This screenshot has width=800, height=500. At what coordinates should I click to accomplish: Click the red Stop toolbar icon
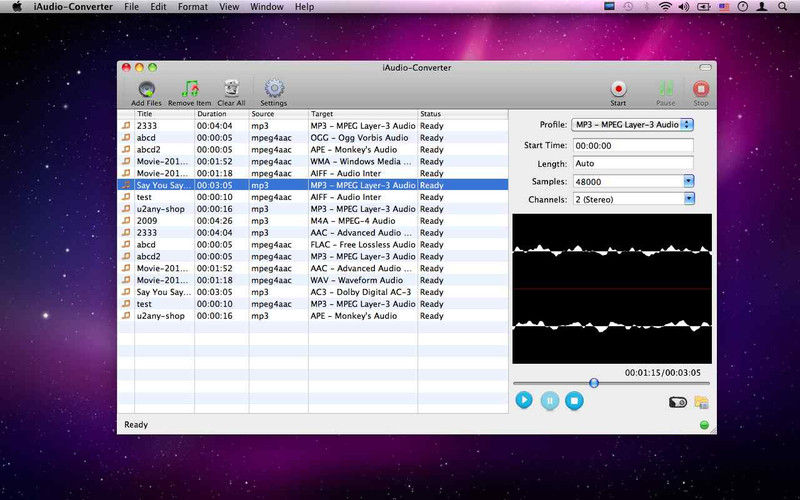pyautogui.click(x=701, y=89)
